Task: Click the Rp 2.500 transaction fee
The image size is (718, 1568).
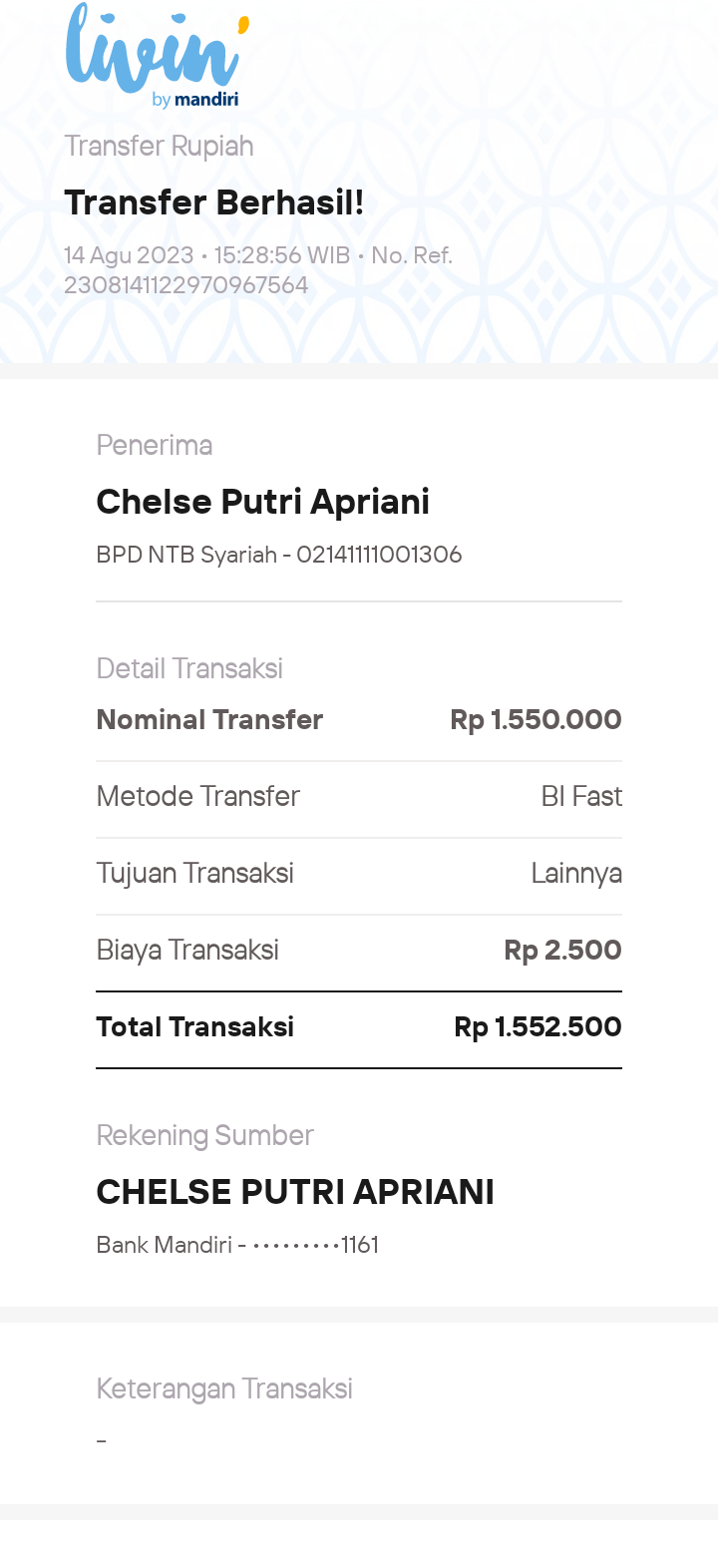Action: tap(562, 950)
